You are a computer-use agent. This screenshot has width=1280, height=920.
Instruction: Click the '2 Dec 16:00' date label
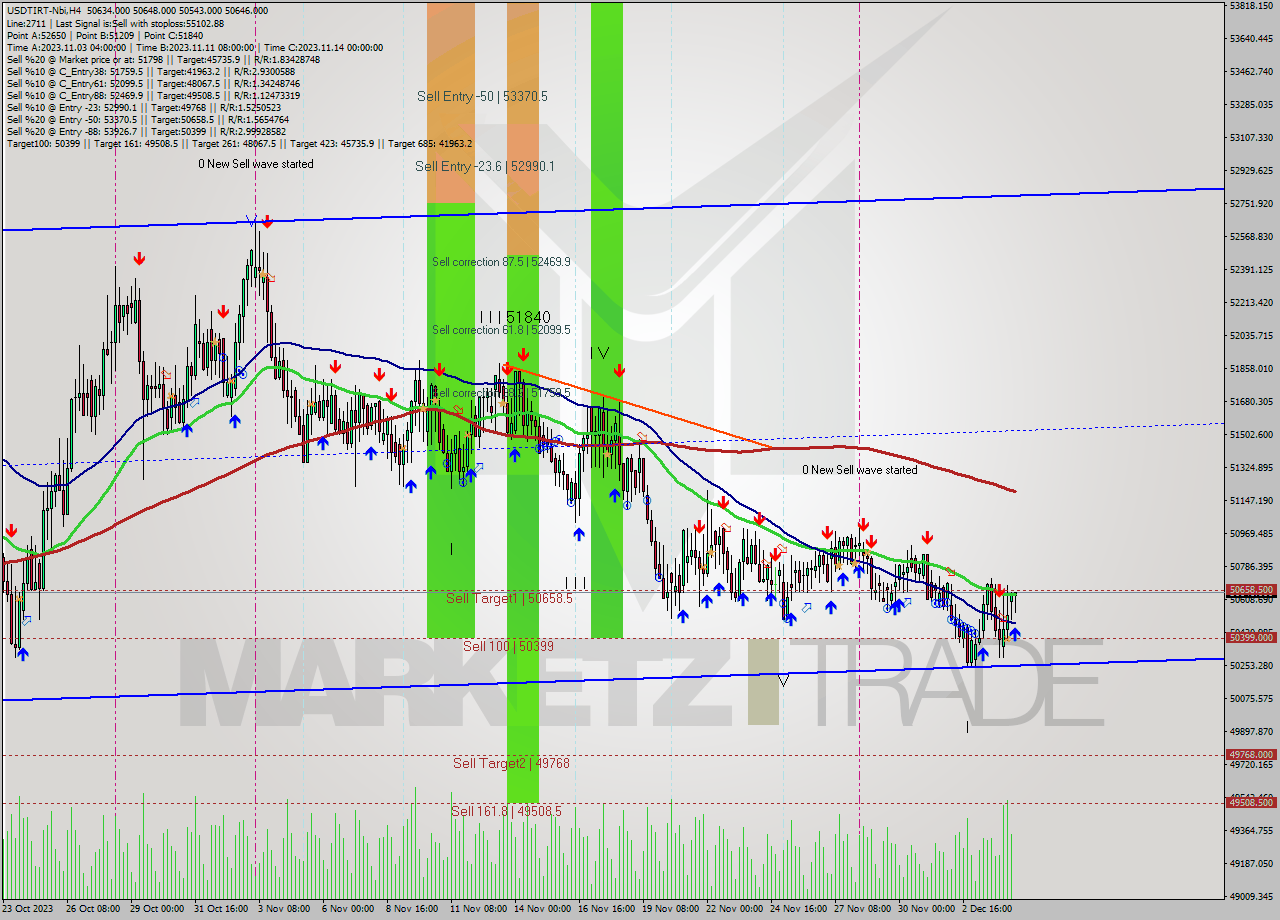tap(988, 909)
